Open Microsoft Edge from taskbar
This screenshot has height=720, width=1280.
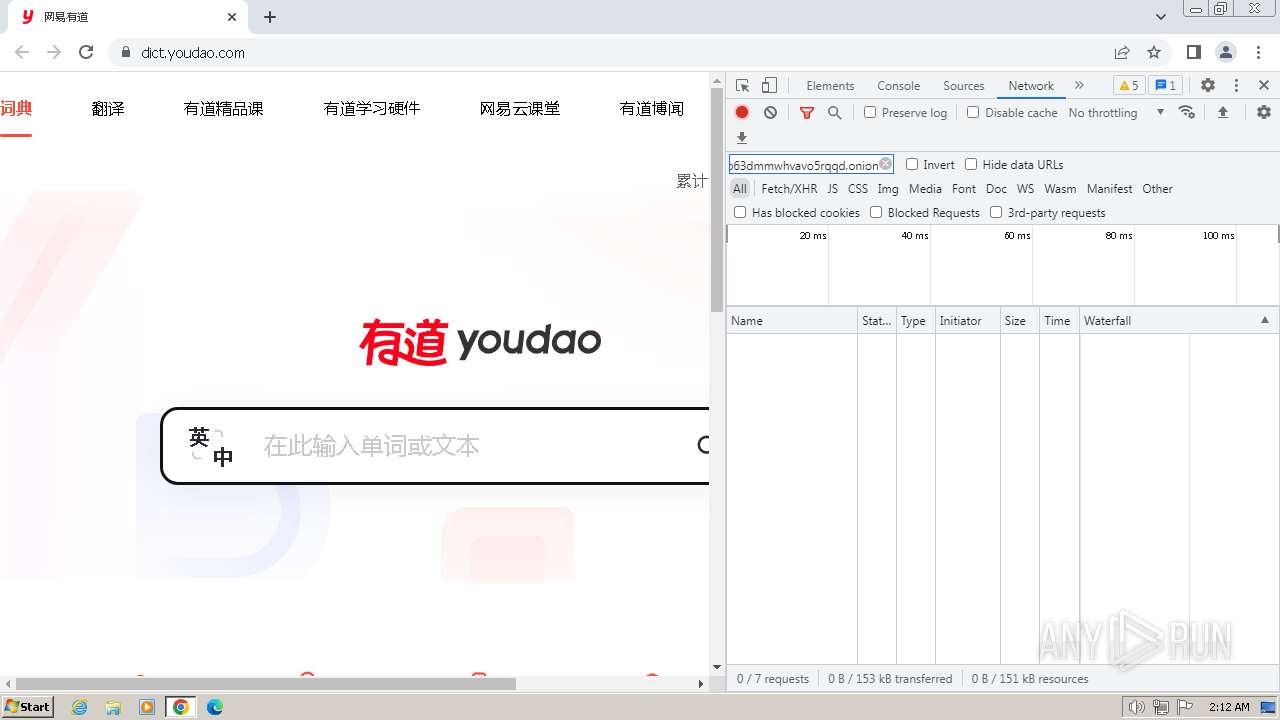214,707
